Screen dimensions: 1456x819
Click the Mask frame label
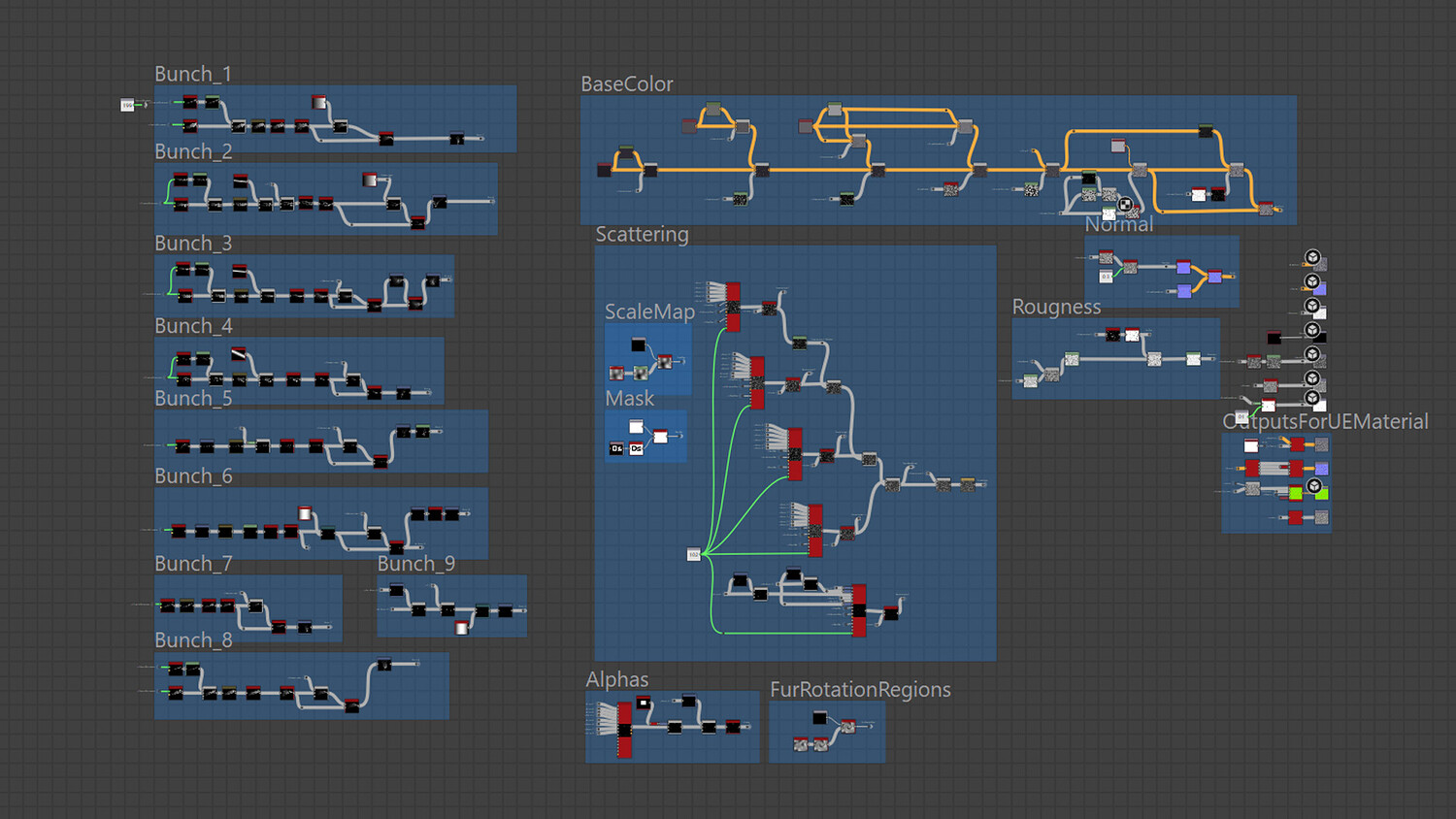coord(629,398)
